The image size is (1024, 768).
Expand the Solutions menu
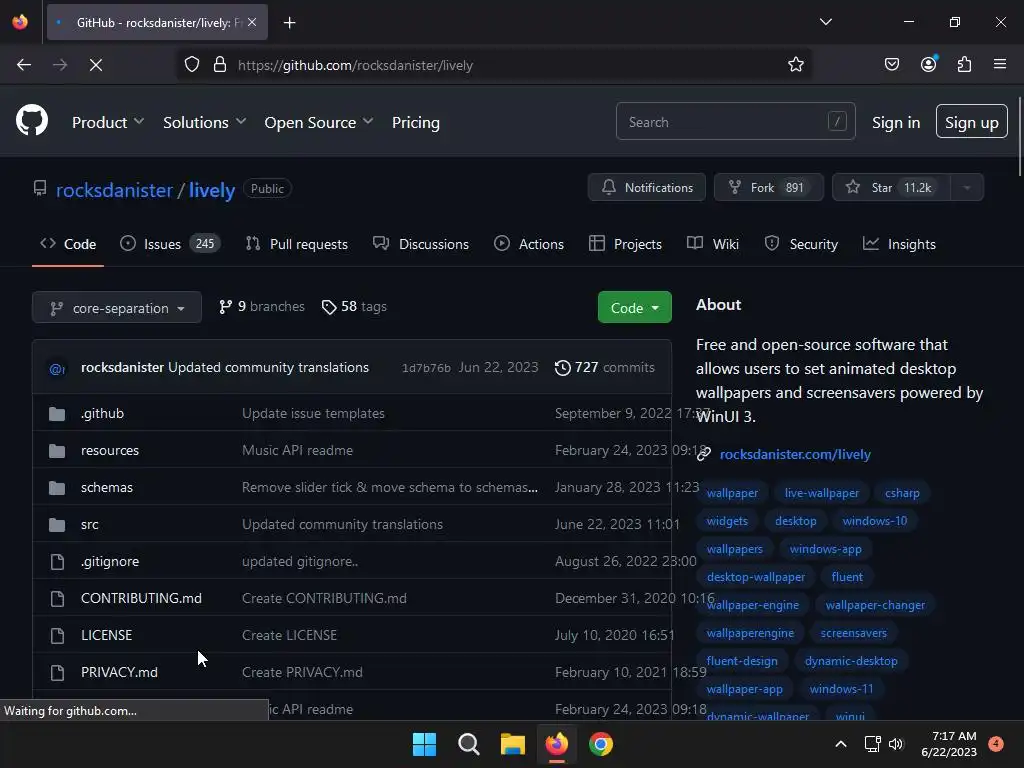204,122
